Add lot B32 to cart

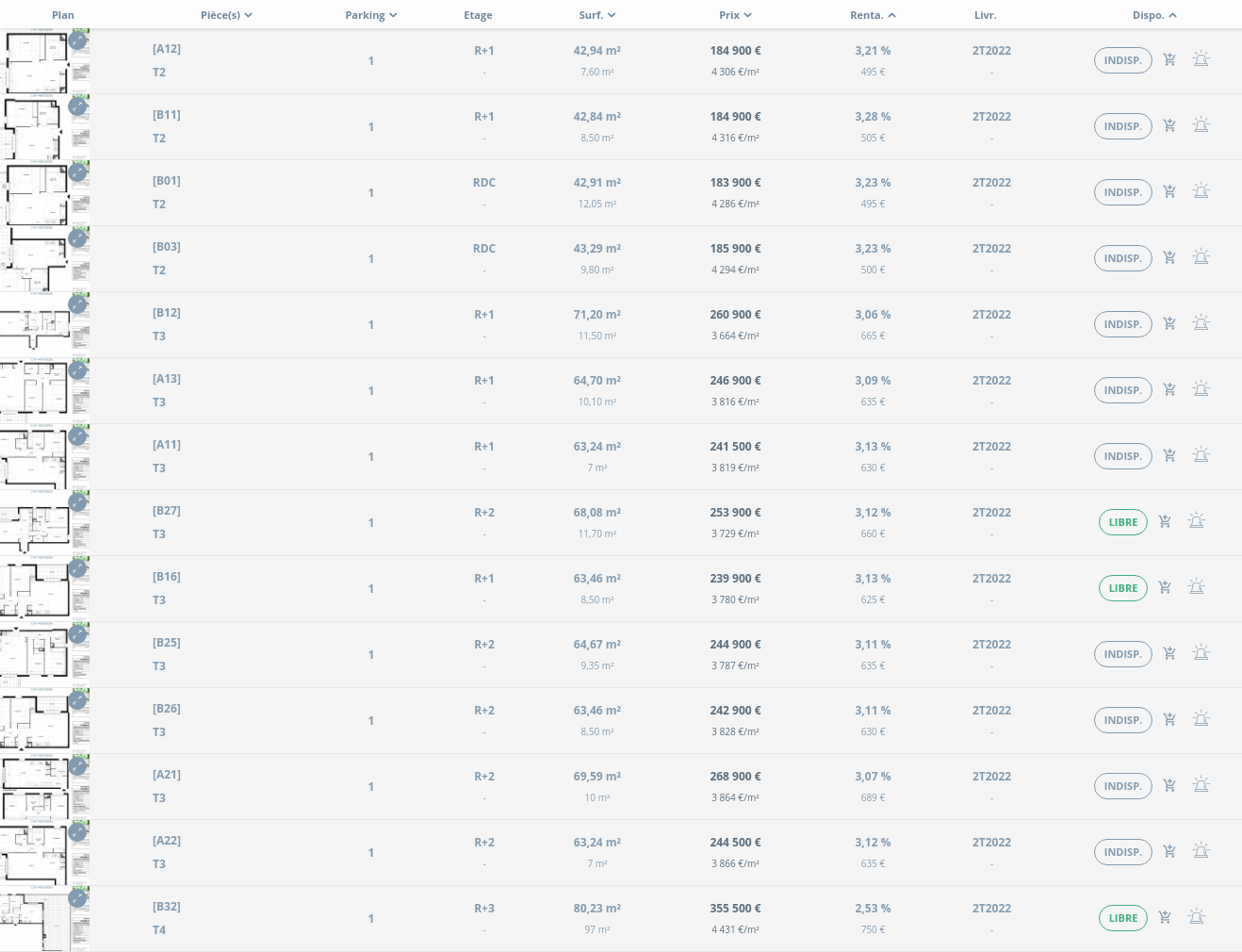1165,917
